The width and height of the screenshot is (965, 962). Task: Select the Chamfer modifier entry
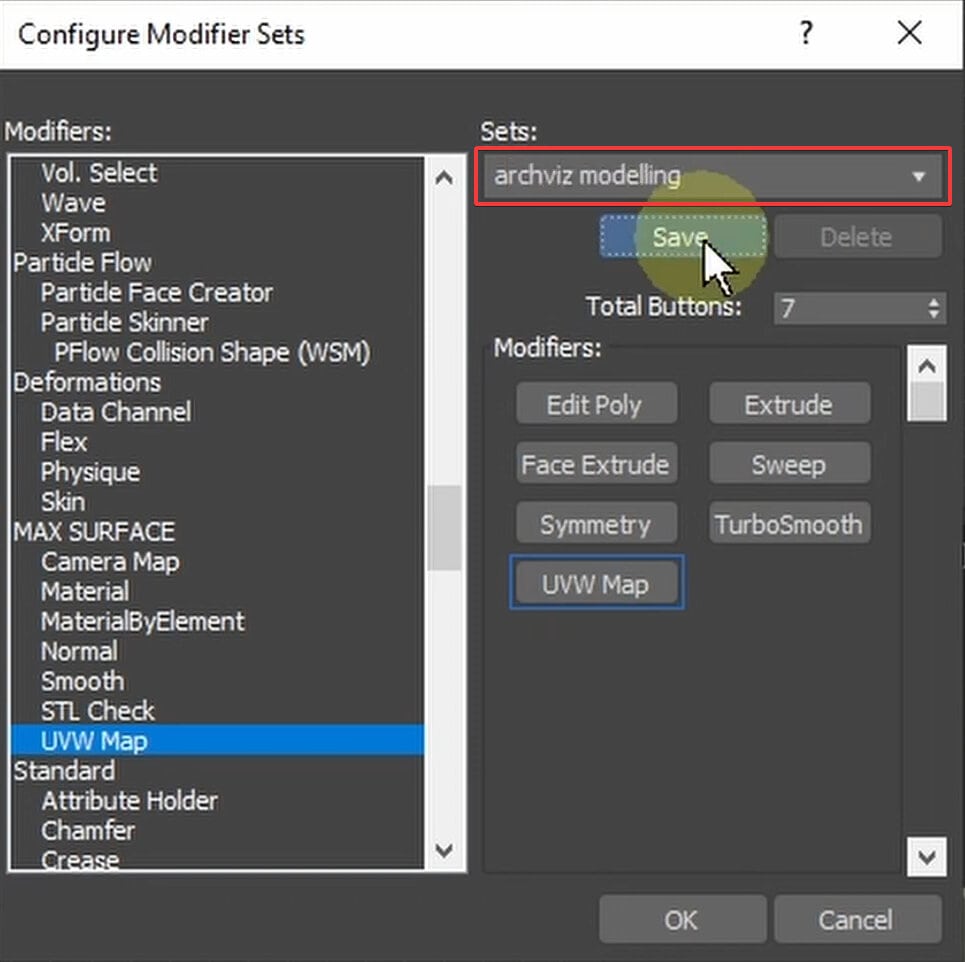88,830
